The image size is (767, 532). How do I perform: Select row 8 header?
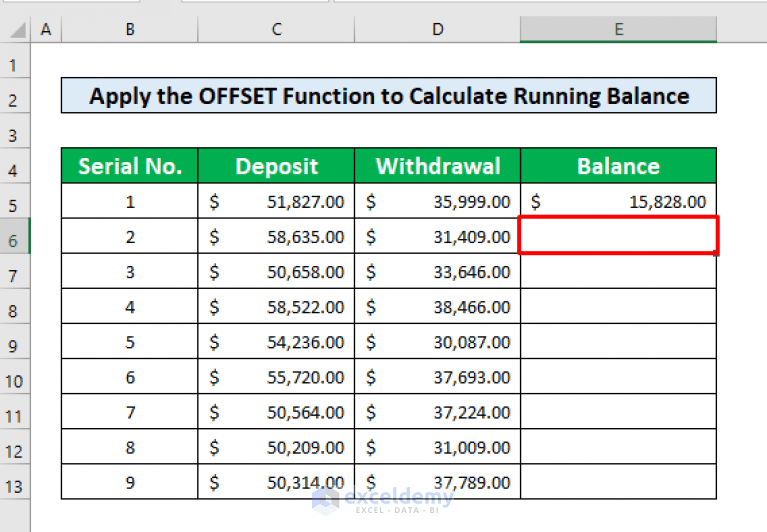15,307
